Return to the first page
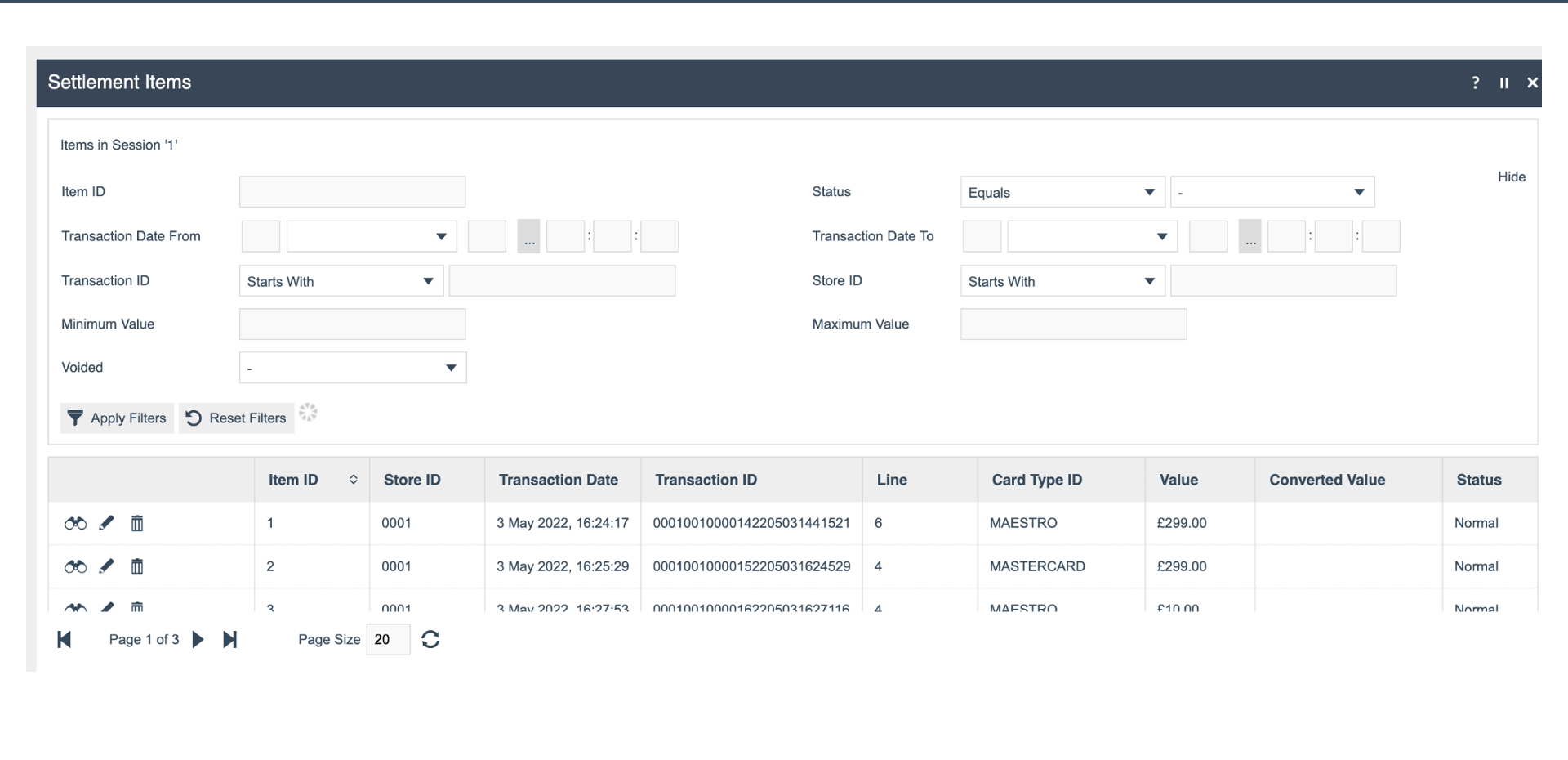This screenshot has height=760, width=1568. coord(65,639)
